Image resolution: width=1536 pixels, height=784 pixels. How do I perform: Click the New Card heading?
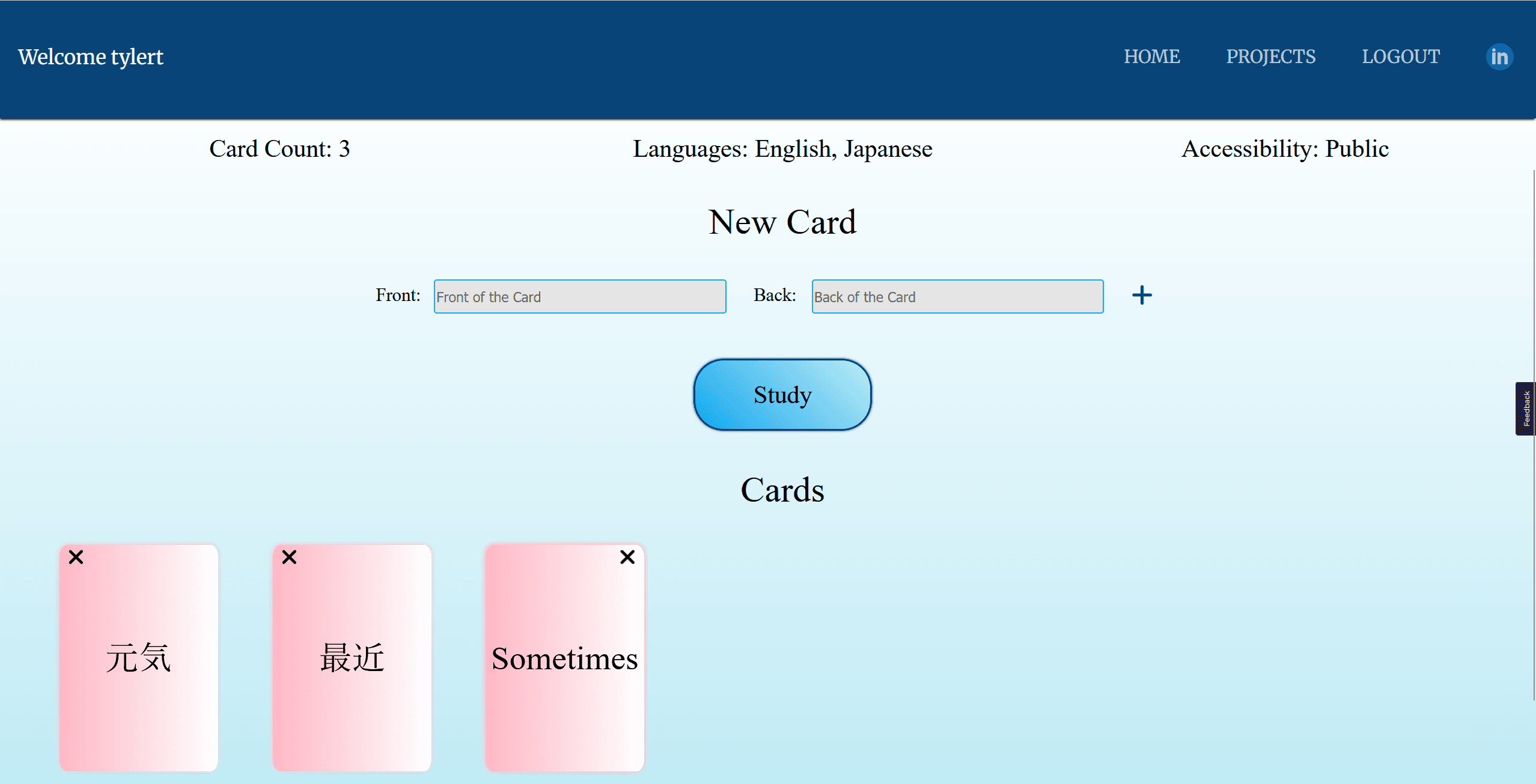(782, 222)
